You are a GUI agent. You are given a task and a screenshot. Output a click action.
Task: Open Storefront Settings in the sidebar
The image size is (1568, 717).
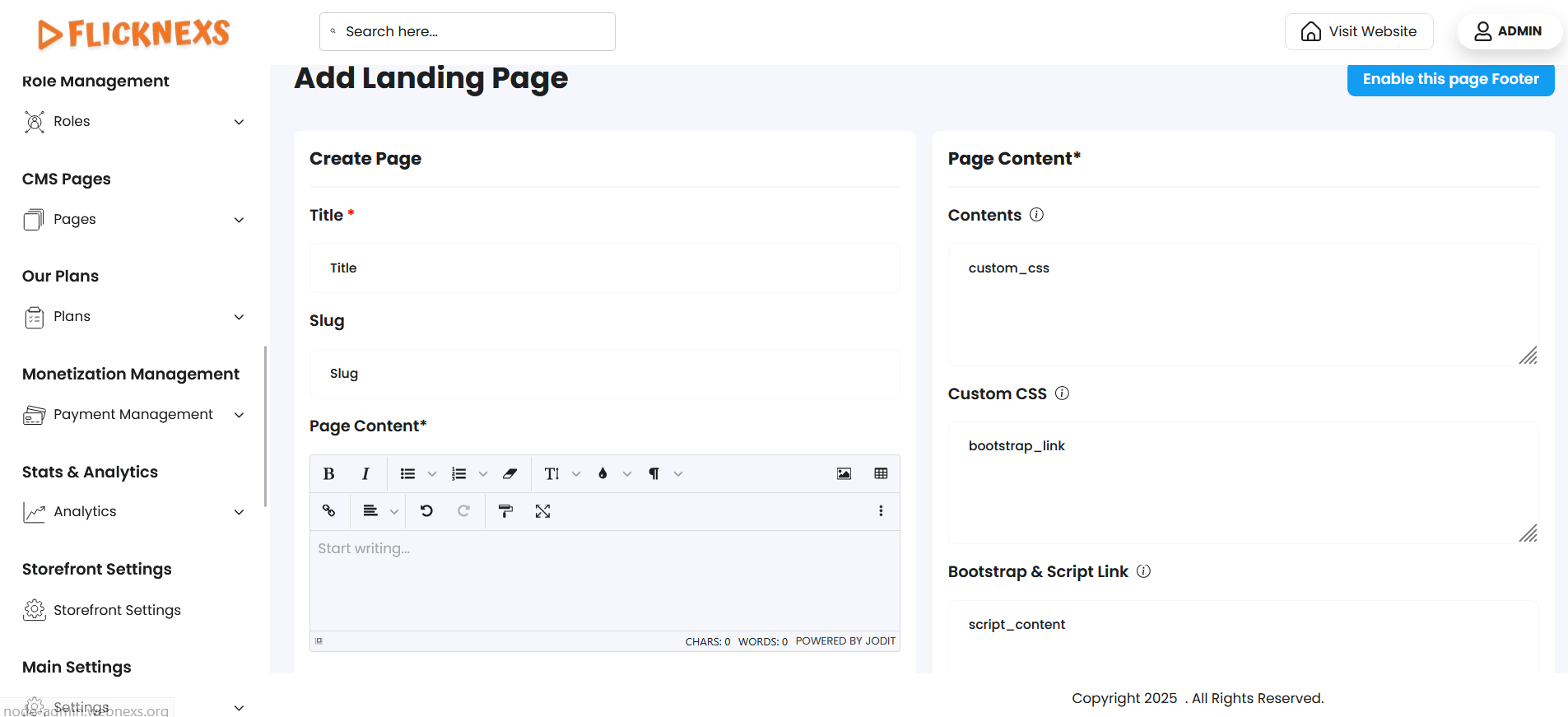tap(117, 610)
